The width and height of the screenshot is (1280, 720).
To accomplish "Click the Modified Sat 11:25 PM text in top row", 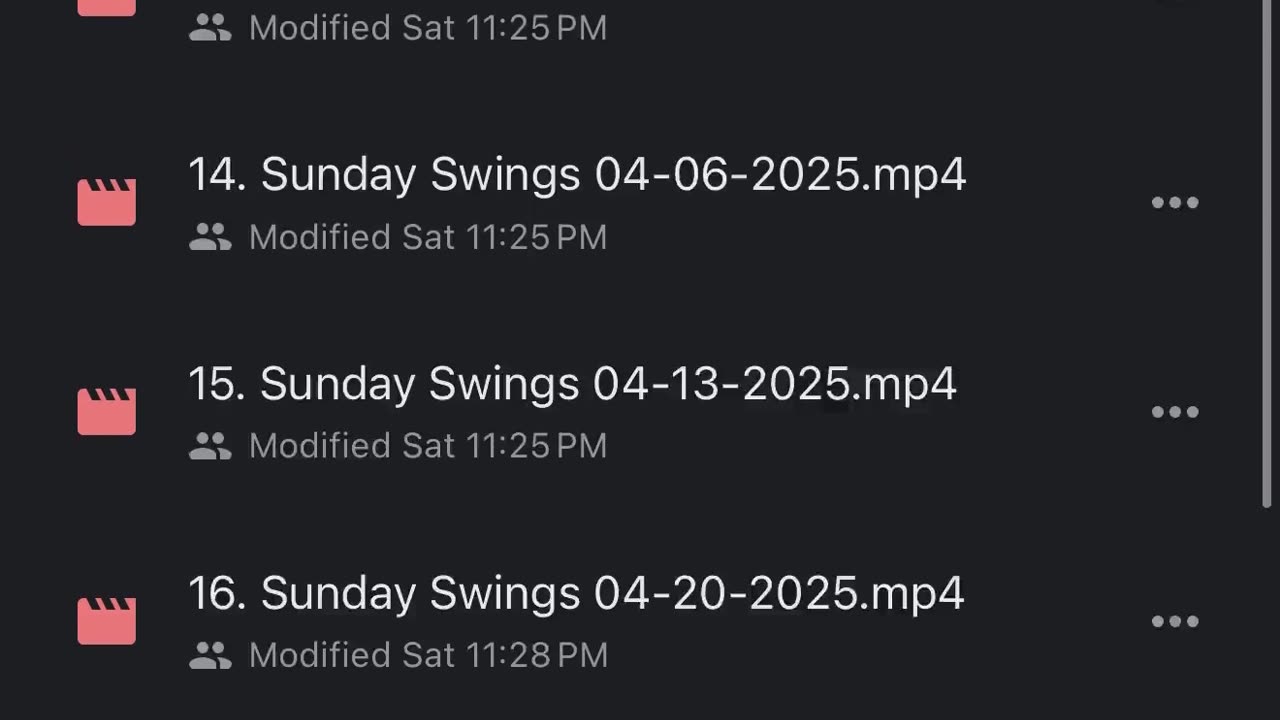I will point(428,28).
